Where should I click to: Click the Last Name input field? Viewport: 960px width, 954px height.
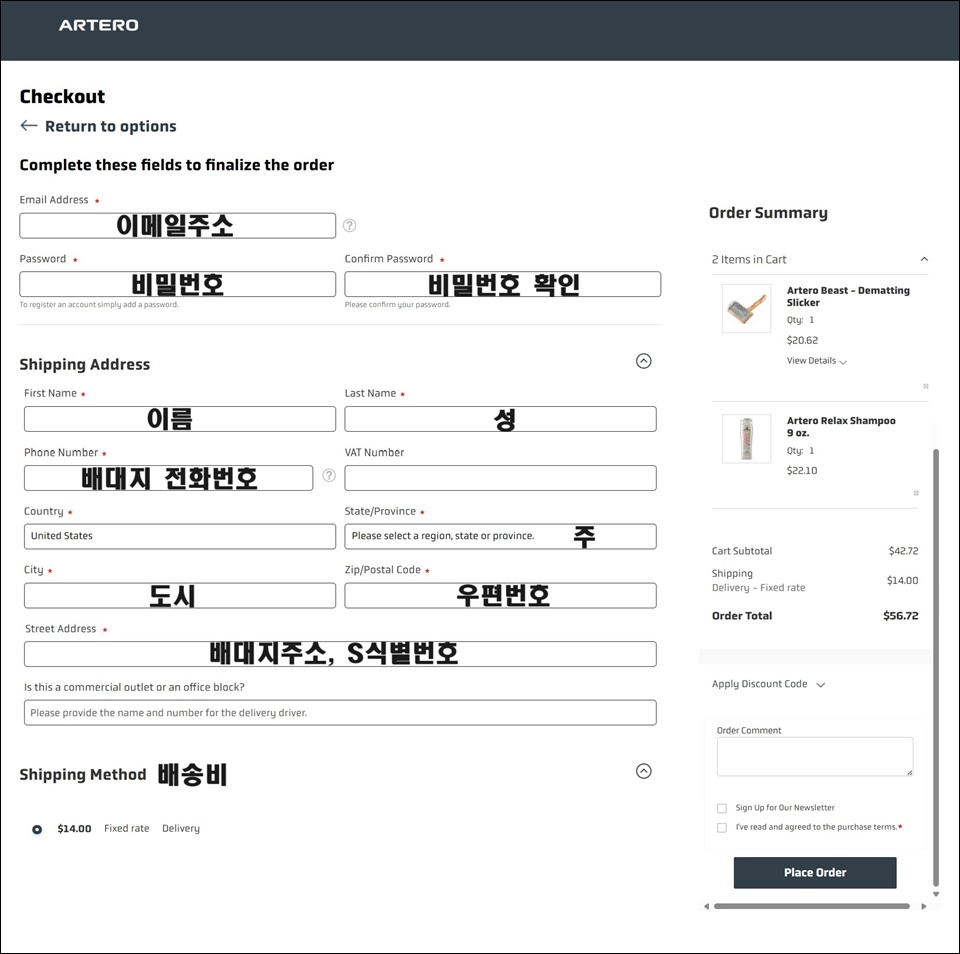[500, 419]
